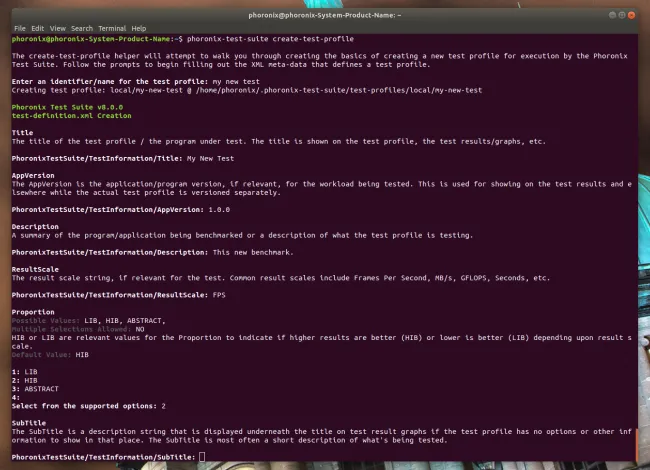The height and width of the screenshot is (470, 650).
Task: Open the Edit menu
Action: click(x=37, y=28)
